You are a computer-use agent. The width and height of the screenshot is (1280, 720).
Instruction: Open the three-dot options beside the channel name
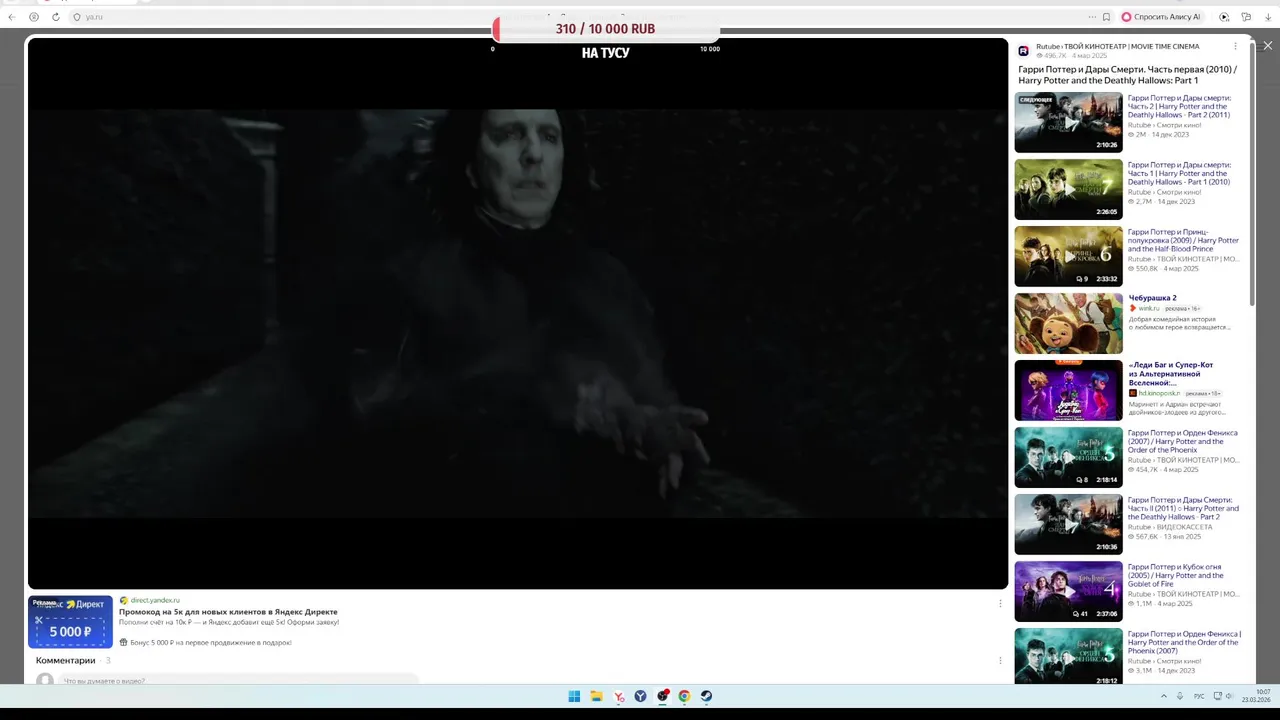click(x=1235, y=46)
